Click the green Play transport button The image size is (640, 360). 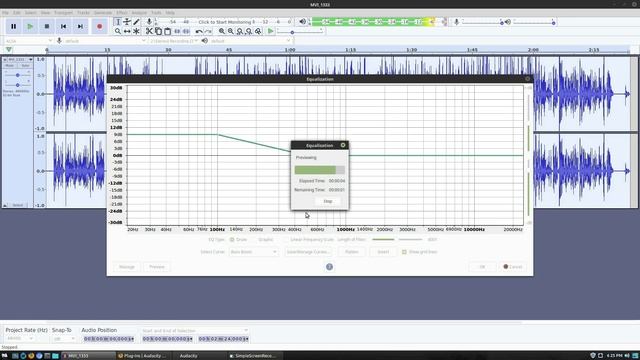[30, 27]
